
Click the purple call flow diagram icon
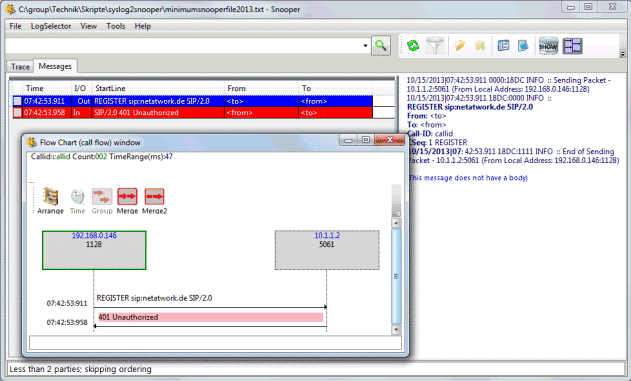click(x=572, y=46)
